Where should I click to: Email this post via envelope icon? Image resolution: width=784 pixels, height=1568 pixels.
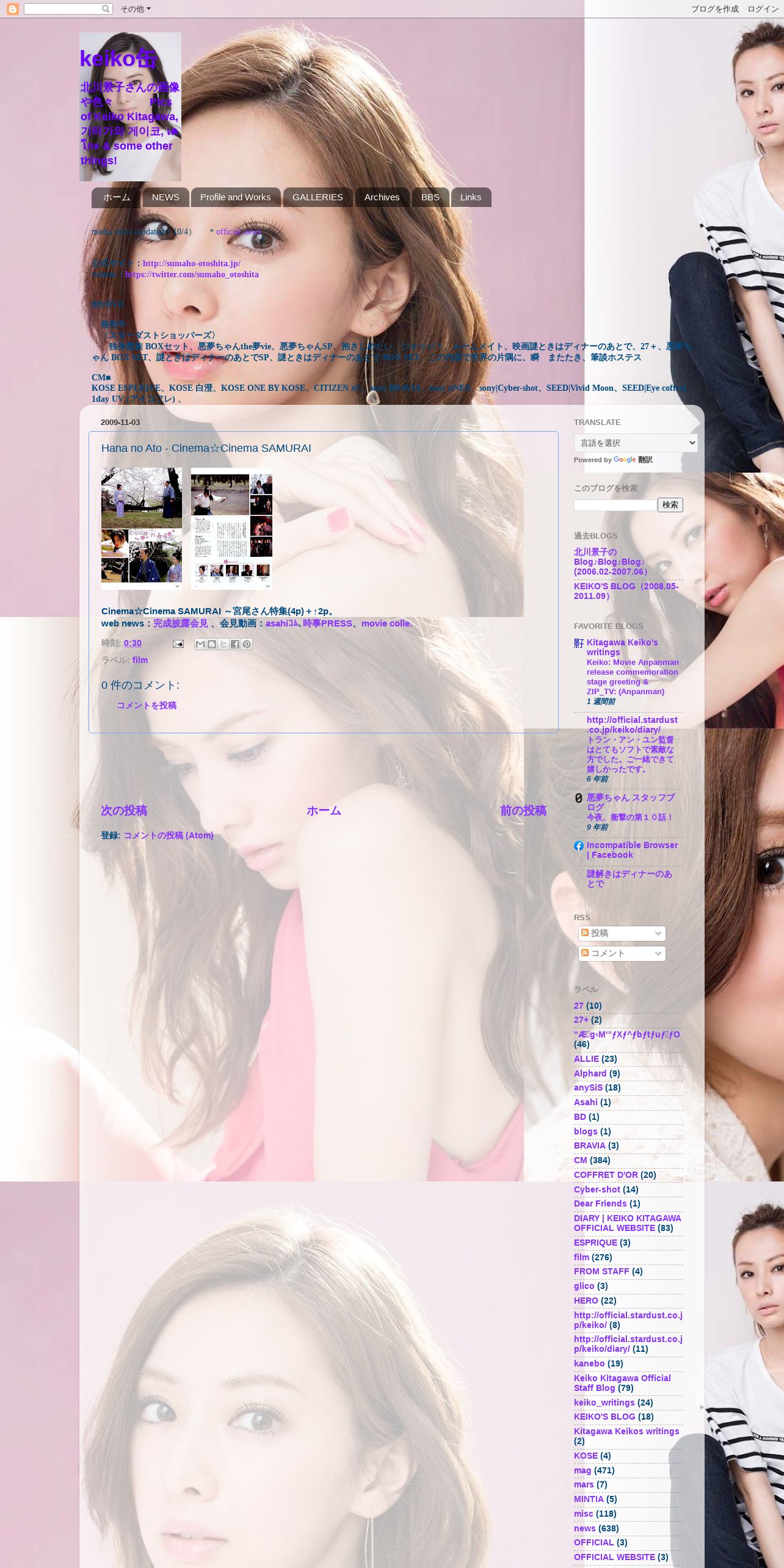pos(178,644)
